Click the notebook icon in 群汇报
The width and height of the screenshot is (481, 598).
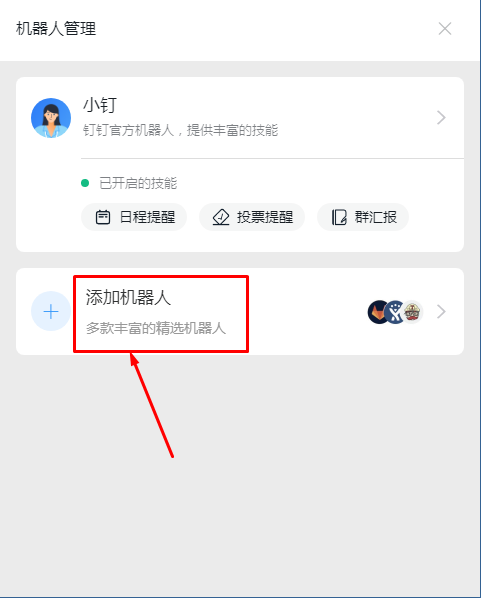pos(339,217)
